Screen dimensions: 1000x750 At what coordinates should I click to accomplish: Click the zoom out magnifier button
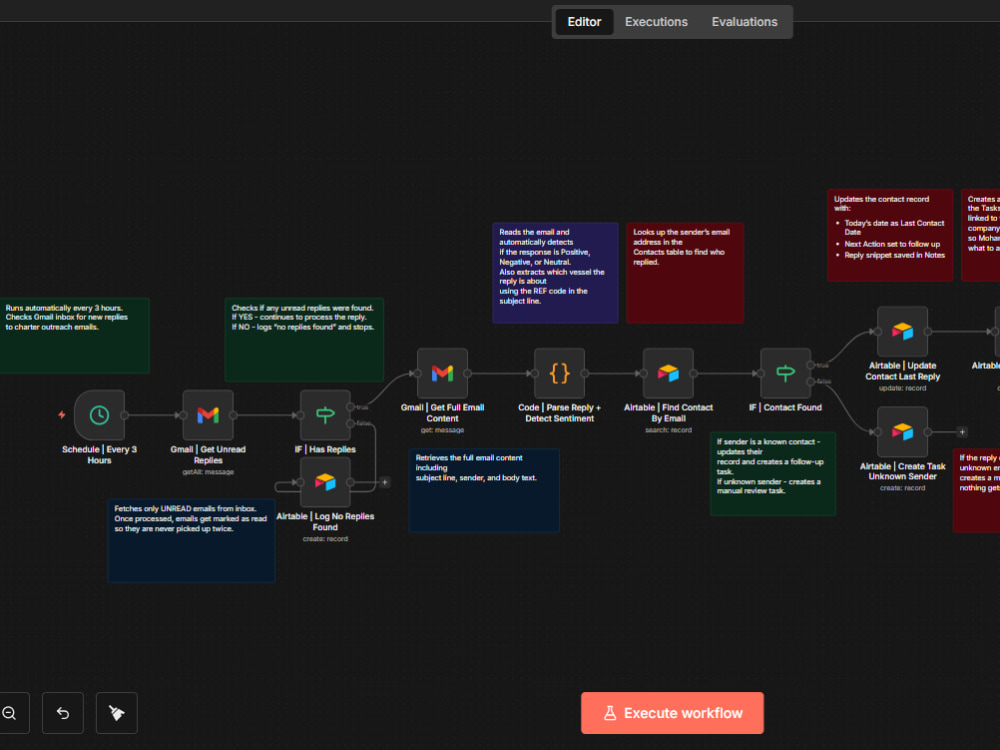click(10, 713)
